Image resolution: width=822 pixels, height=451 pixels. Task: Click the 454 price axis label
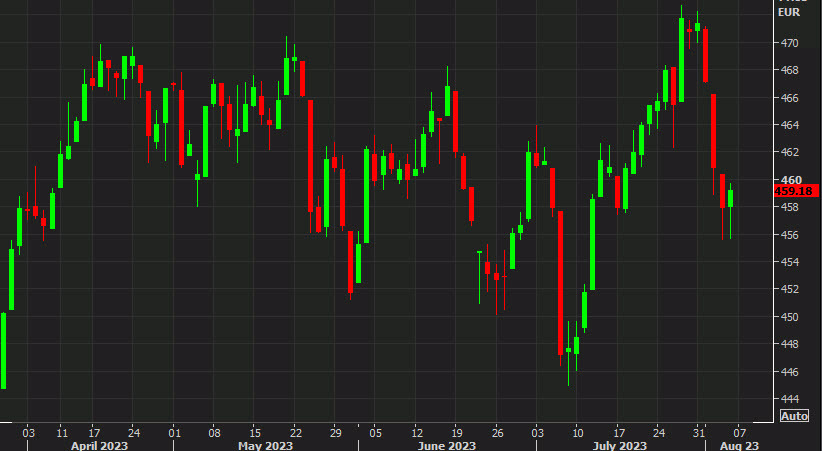[788, 262]
